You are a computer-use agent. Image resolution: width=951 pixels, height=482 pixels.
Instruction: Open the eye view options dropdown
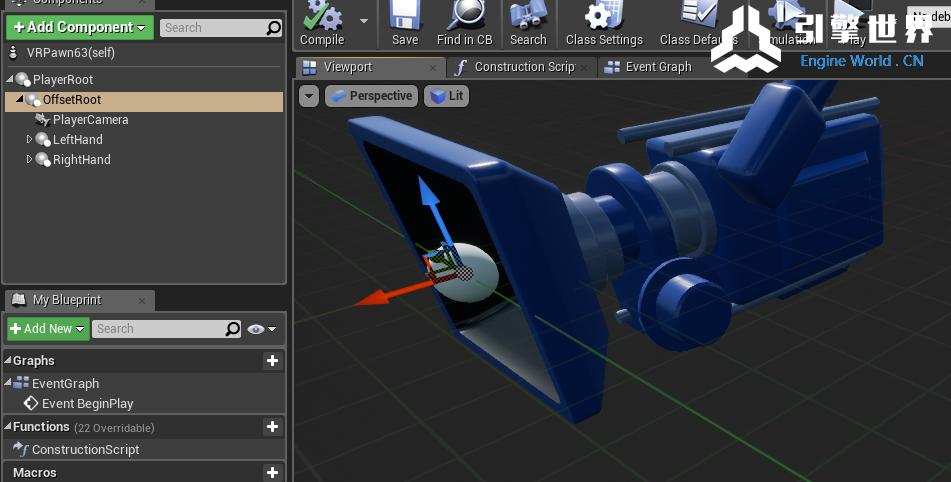click(x=262, y=329)
